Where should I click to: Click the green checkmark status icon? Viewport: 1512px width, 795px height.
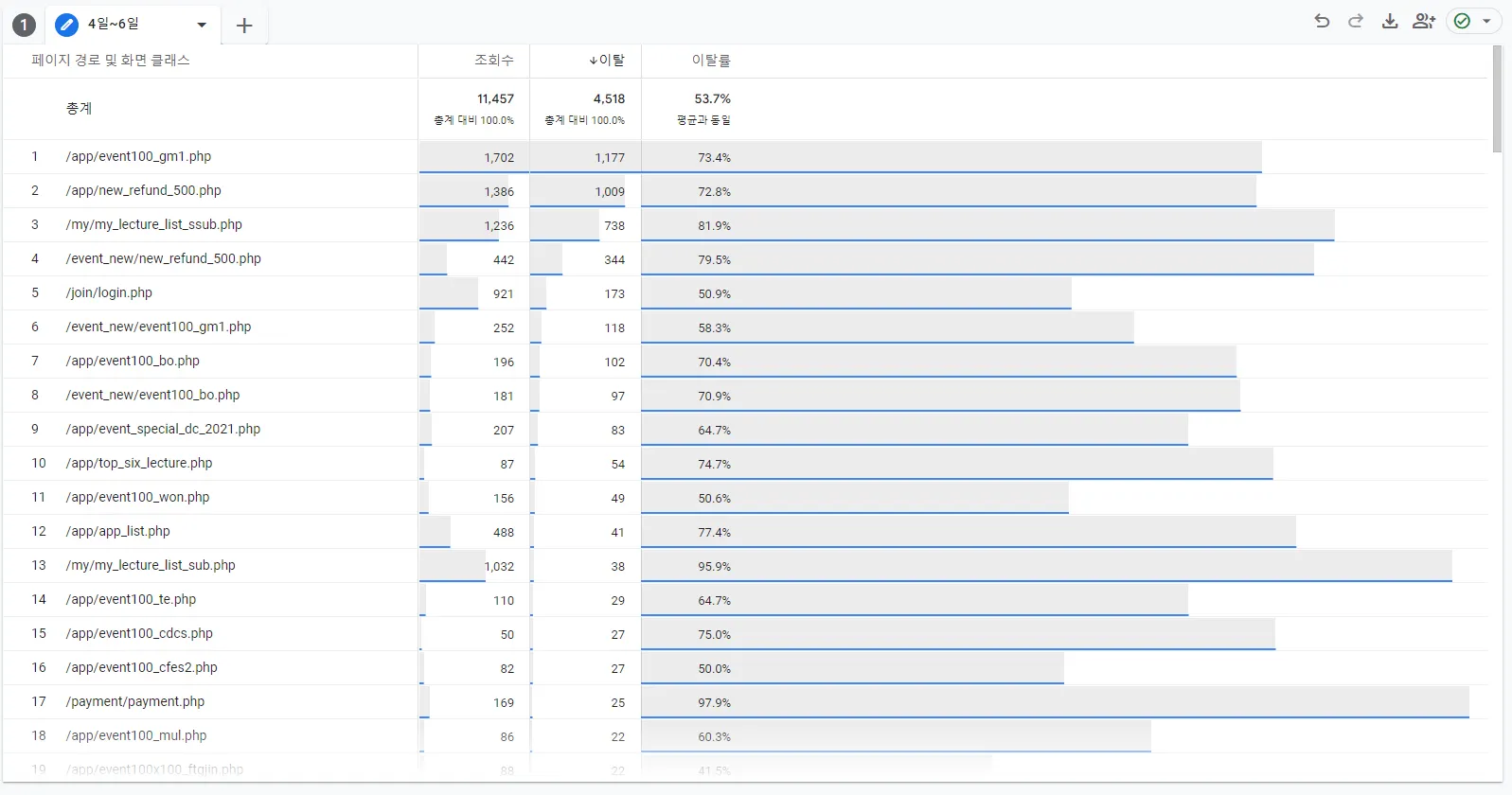tap(1462, 21)
